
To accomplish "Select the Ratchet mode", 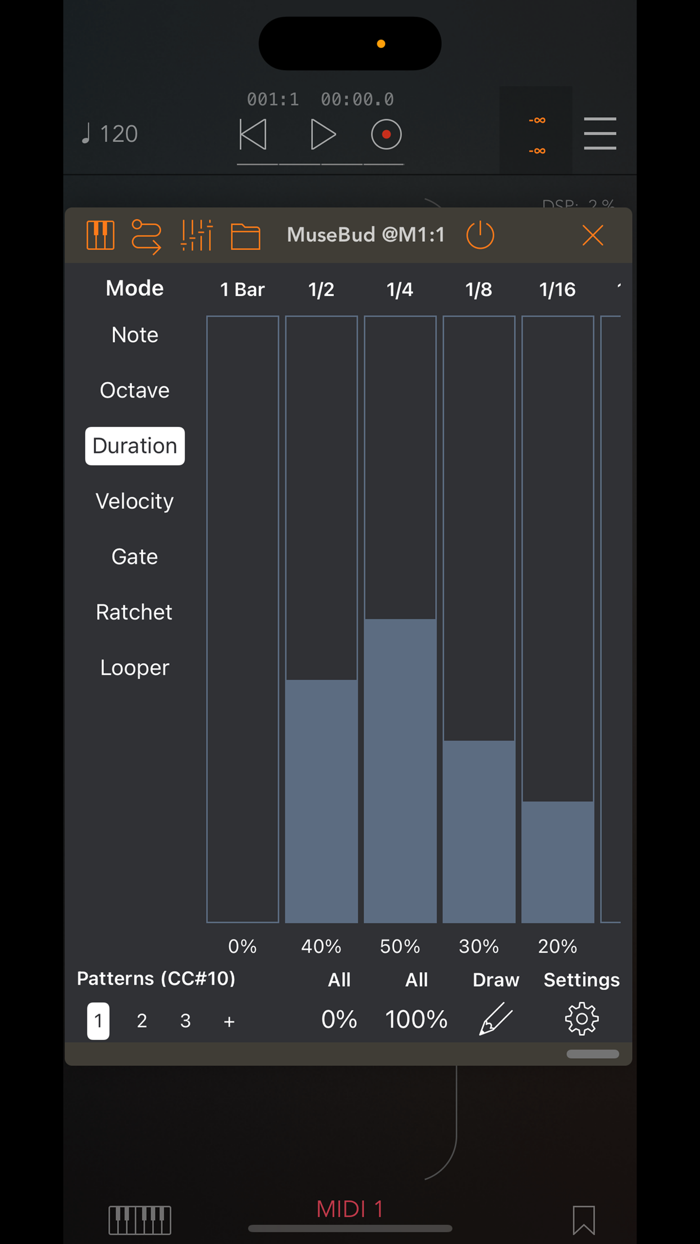I will tap(133, 612).
